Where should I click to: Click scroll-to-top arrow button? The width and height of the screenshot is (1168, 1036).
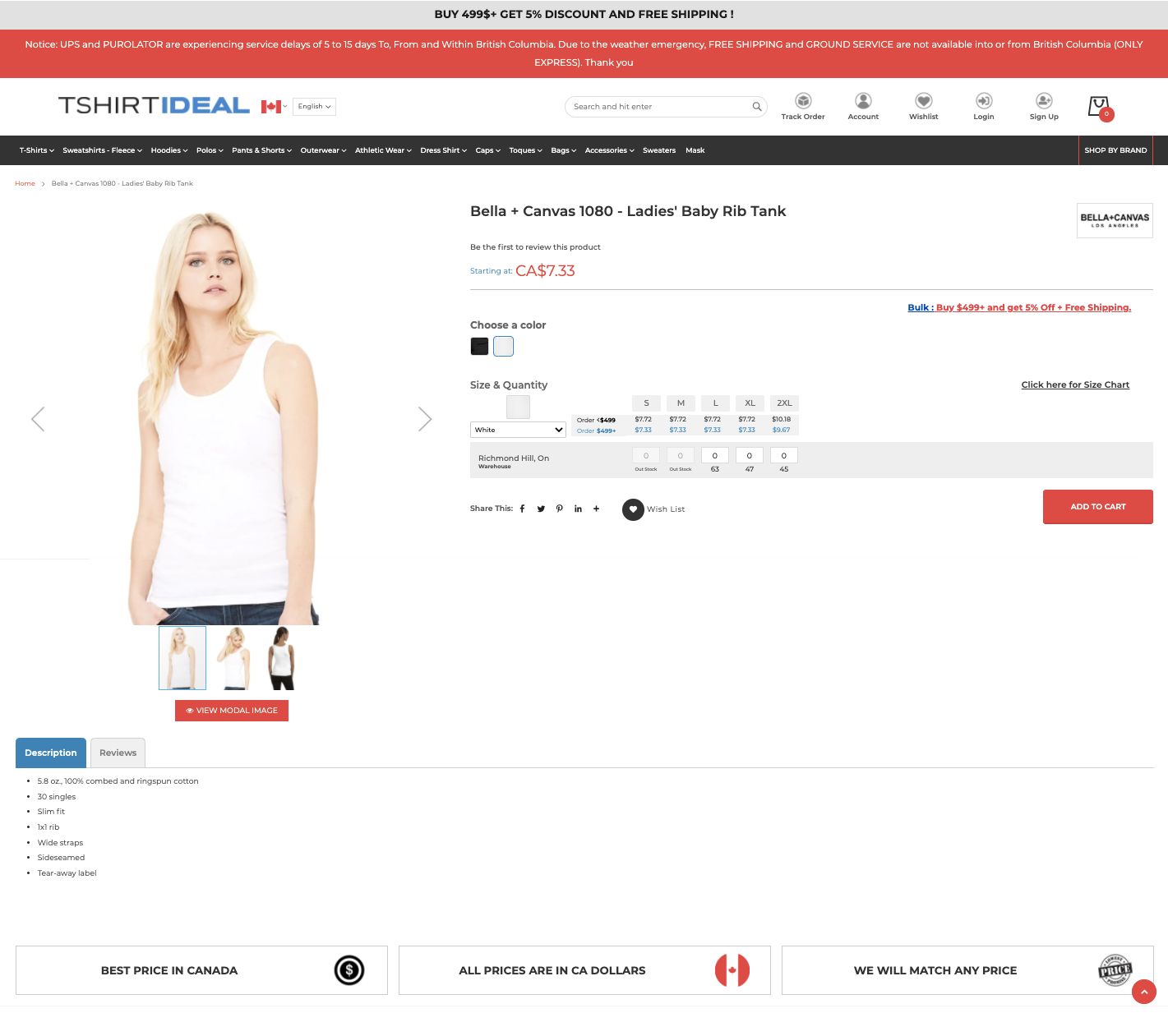point(1143,992)
